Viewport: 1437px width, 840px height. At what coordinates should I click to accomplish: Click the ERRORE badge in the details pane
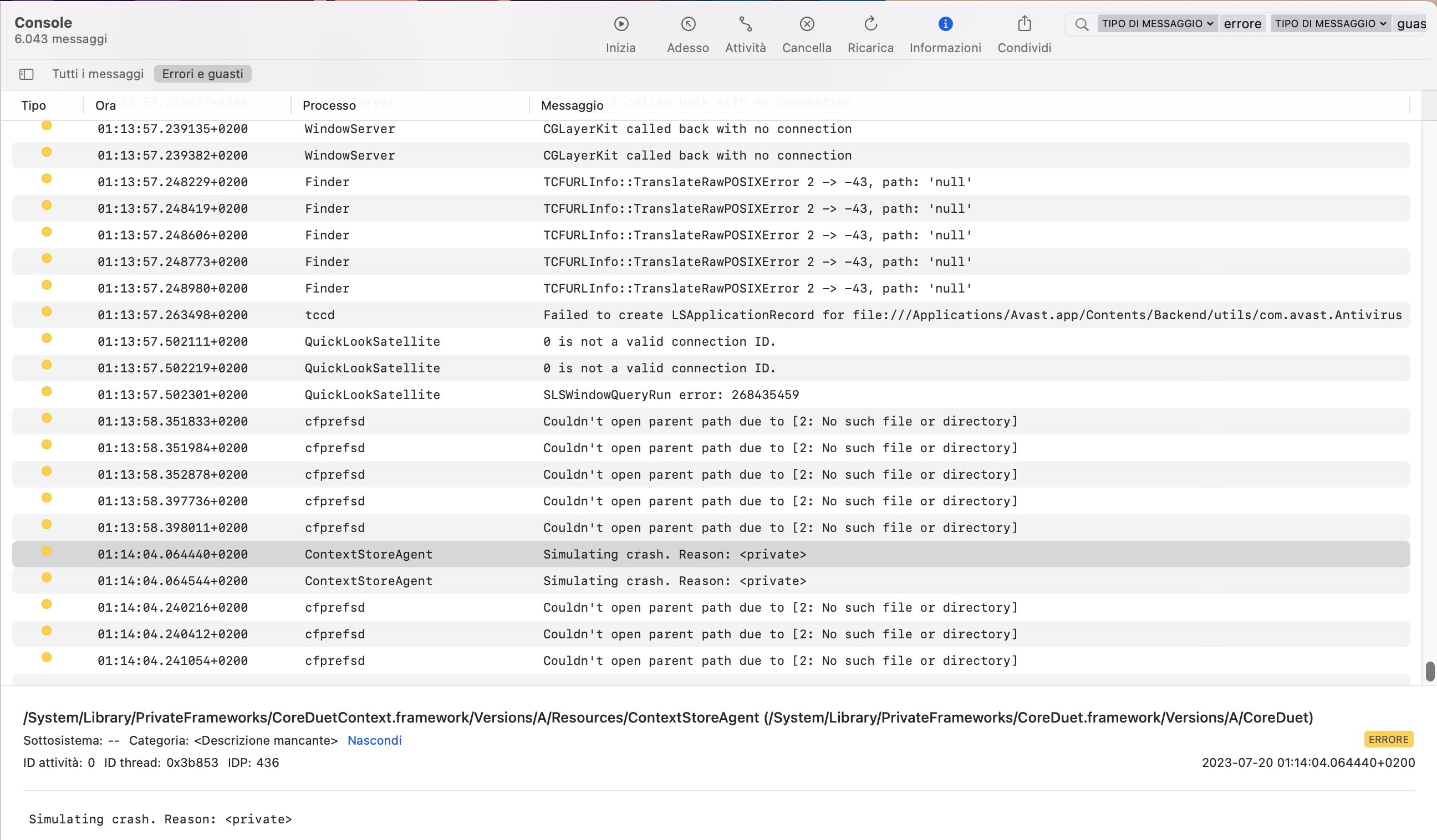[1389, 739]
